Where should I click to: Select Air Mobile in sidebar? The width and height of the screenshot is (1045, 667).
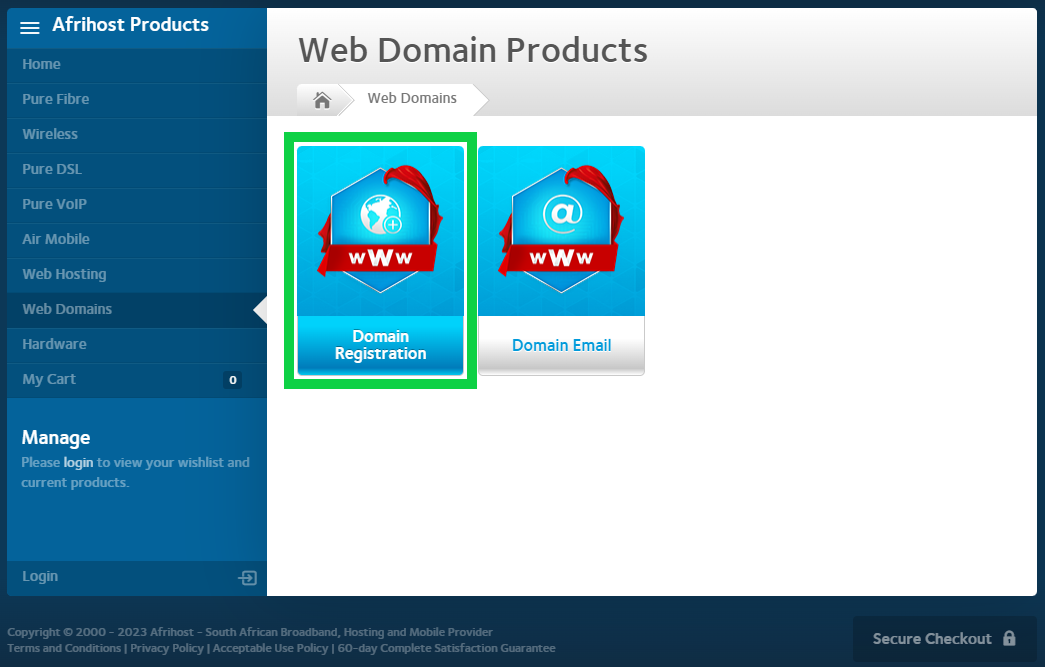tap(56, 239)
